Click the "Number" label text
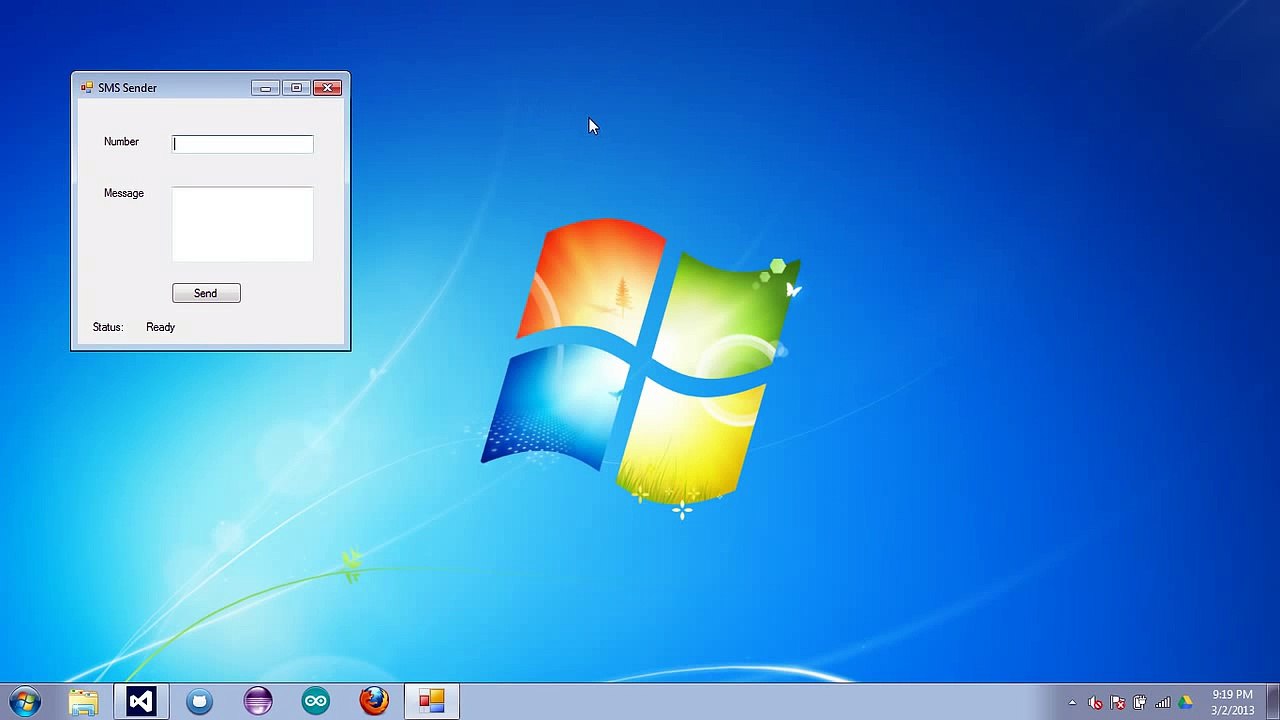This screenshot has width=1280, height=720. pyautogui.click(x=121, y=142)
